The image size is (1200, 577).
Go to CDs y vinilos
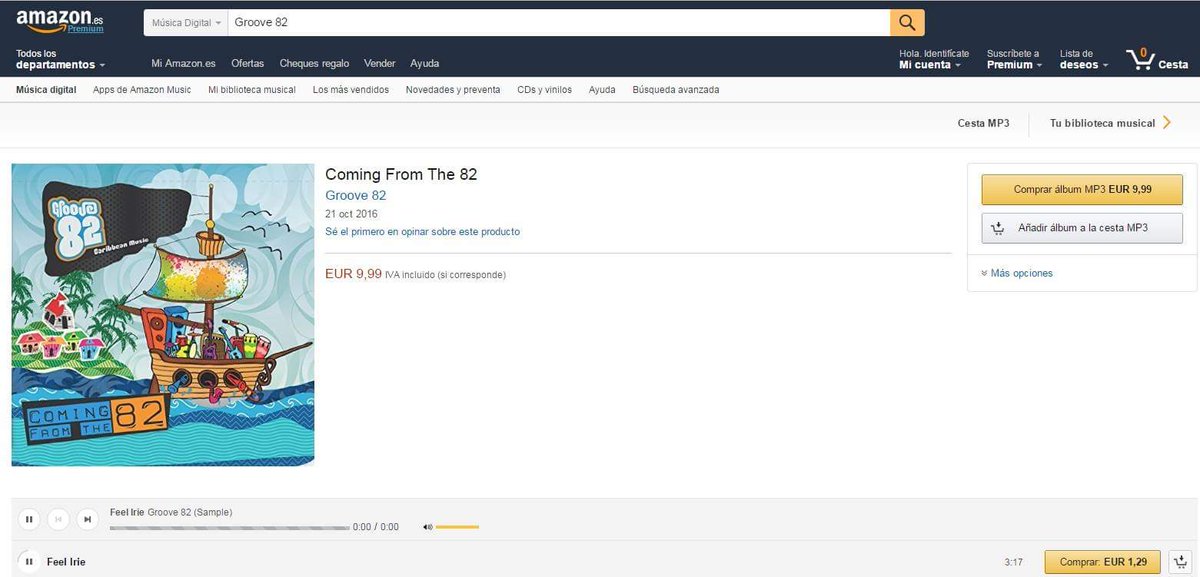coord(545,89)
